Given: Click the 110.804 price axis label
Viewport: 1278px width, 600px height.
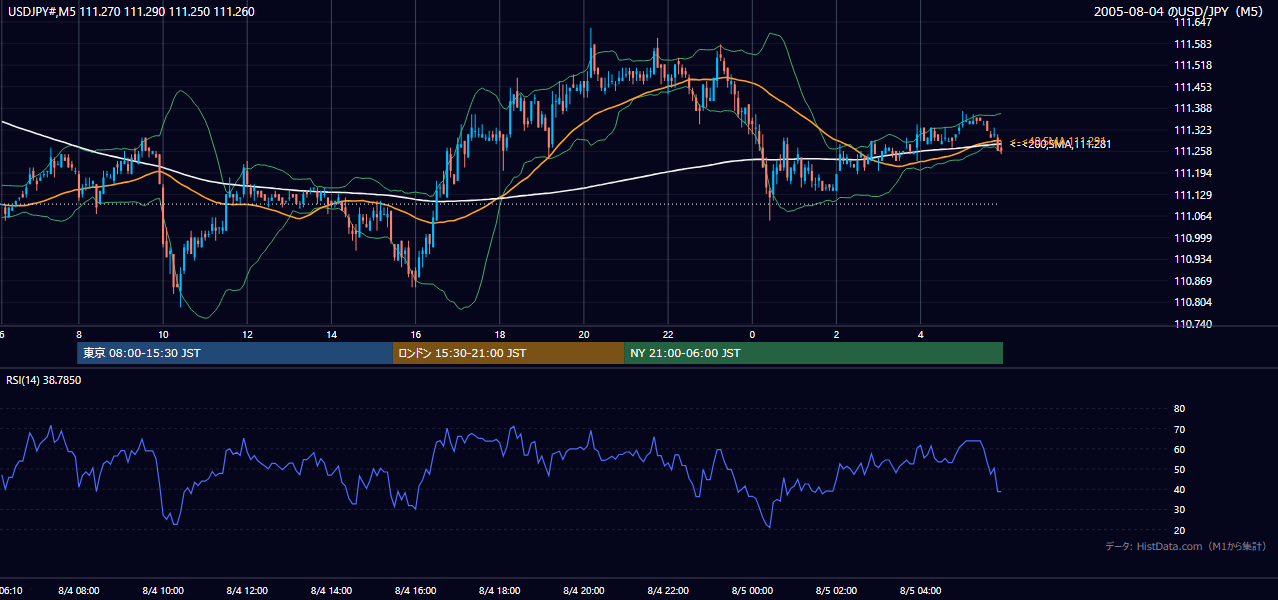Looking at the screenshot, I should point(1192,302).
